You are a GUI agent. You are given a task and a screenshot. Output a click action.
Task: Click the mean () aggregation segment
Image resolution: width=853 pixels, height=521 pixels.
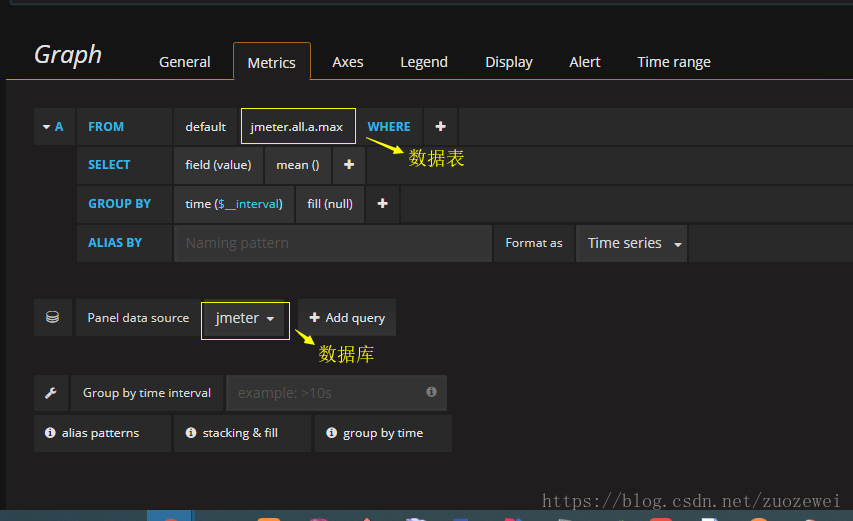tap(298, 165)
